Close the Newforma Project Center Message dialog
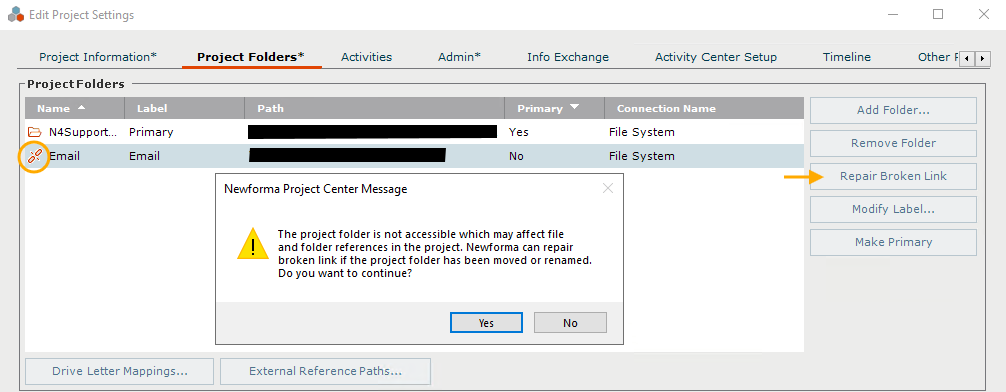Viewport: 1006px width, 392px height. coord(608,189)
